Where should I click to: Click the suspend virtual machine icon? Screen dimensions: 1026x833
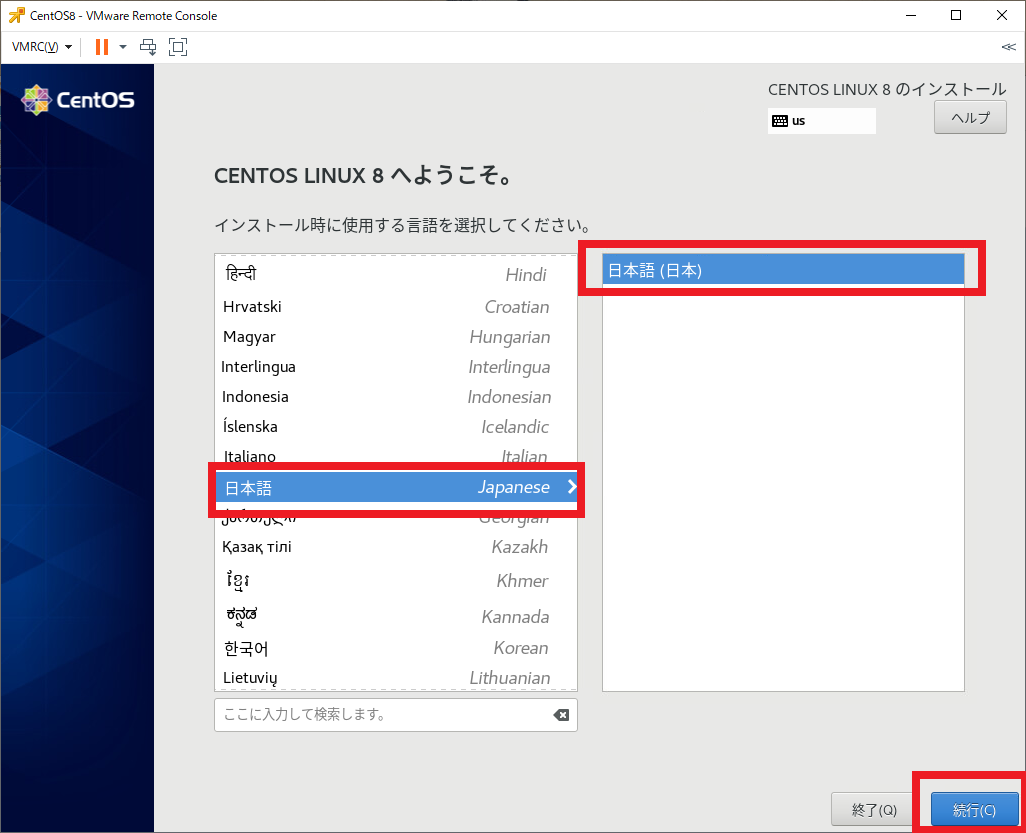100,47
